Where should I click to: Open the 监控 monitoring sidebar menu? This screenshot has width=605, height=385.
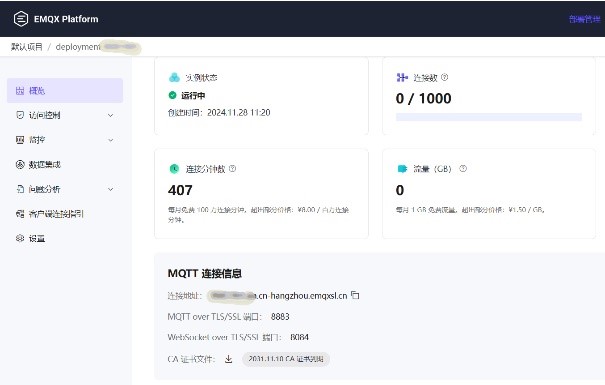[65, 140]
